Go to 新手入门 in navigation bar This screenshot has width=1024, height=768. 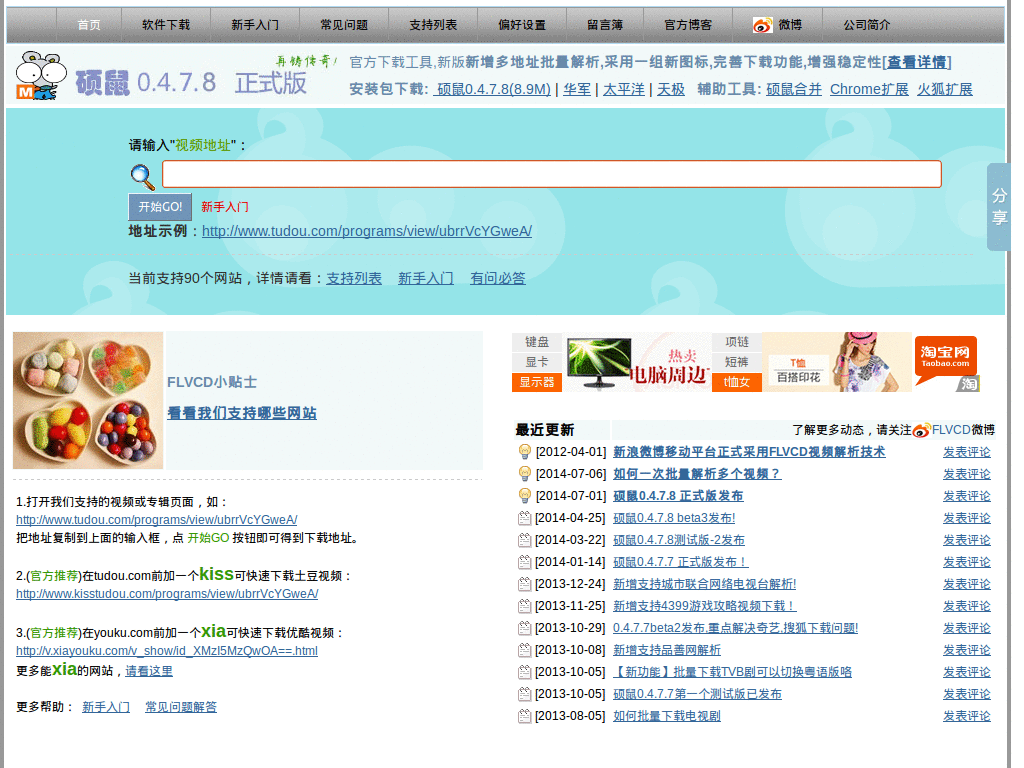click(255, 25)
